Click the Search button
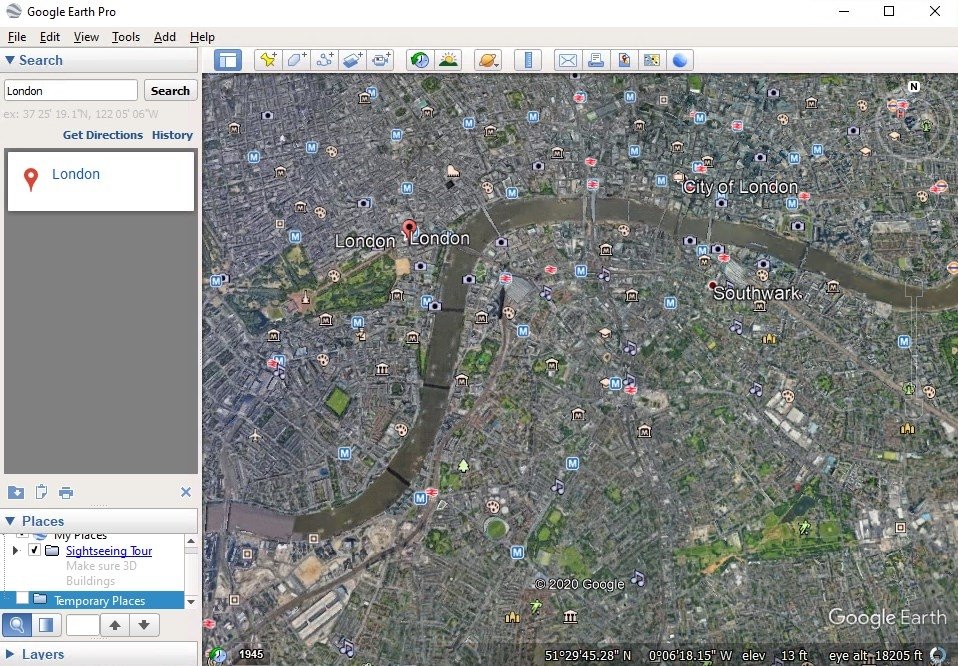Image resolution: width=958 pixels, height=666 pixels. (x=170, y=90)
